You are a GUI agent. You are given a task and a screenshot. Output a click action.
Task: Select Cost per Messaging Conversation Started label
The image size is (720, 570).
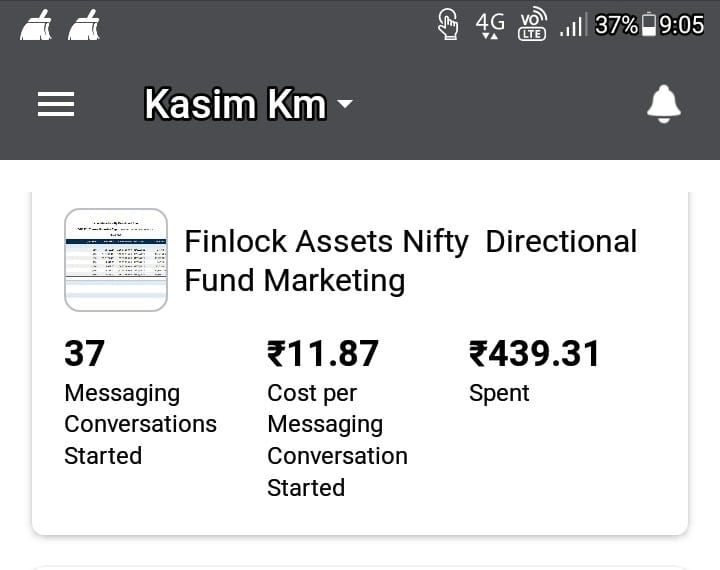338,440
